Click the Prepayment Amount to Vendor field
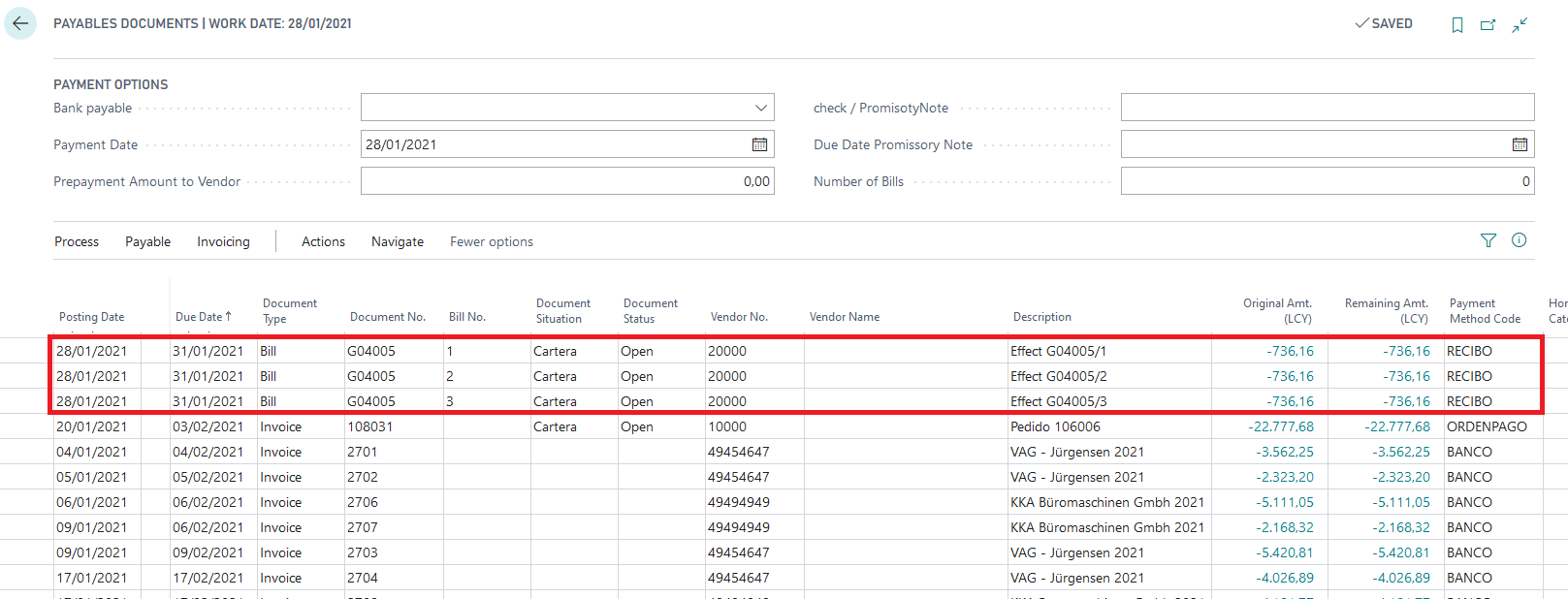This screenshot has height=599, width=1568. pos(567,181)
